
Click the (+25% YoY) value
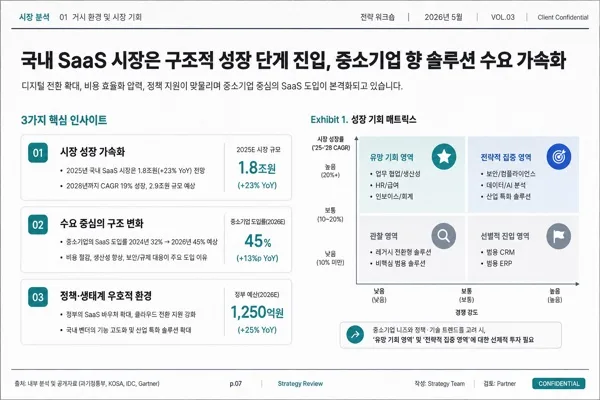click(257, 330)
